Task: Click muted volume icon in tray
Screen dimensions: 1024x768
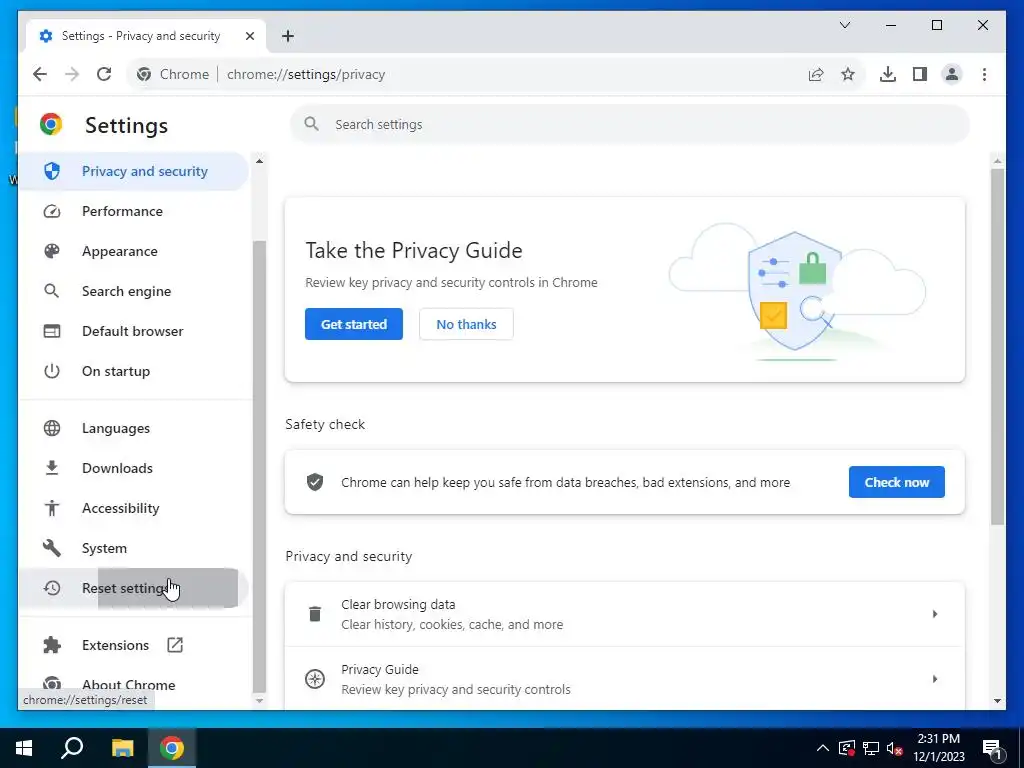Action: 895,748
